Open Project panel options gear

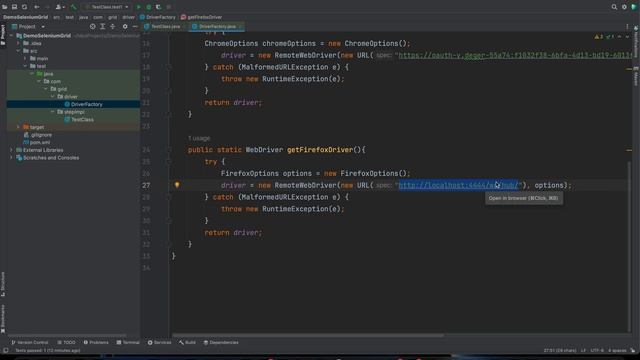pyautogui.click(x=125, y=27)
